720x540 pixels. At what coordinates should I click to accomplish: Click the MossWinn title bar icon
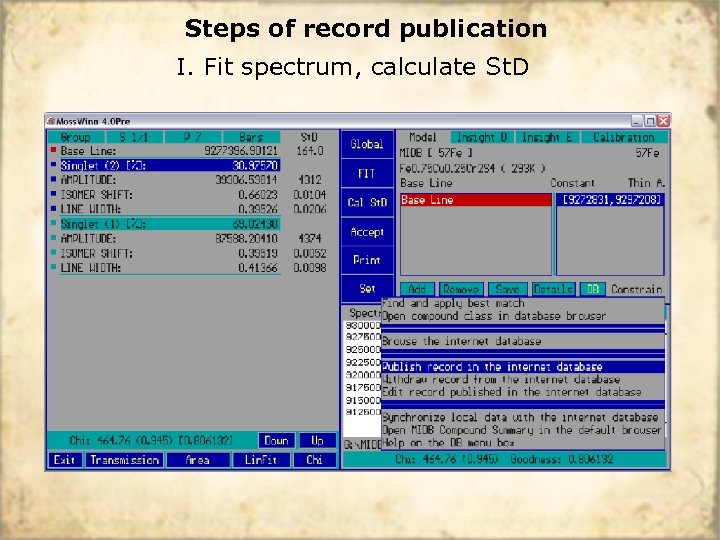coord(51,121)
